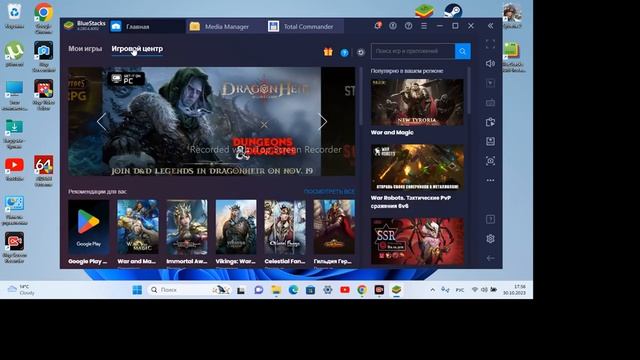Switch to the Media Manager tab

click(227, 26)
